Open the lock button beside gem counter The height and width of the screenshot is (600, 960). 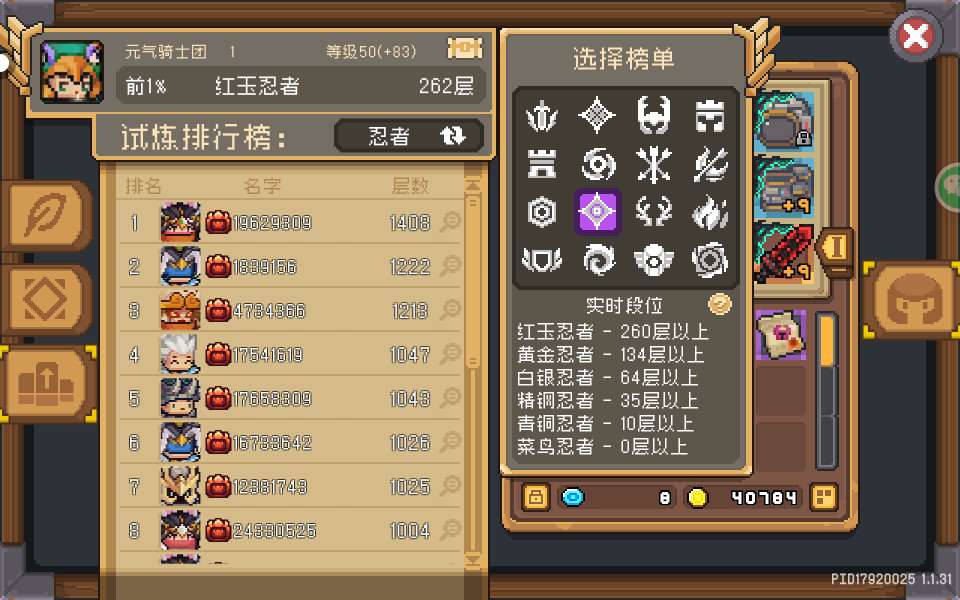[x=536, y=497]
